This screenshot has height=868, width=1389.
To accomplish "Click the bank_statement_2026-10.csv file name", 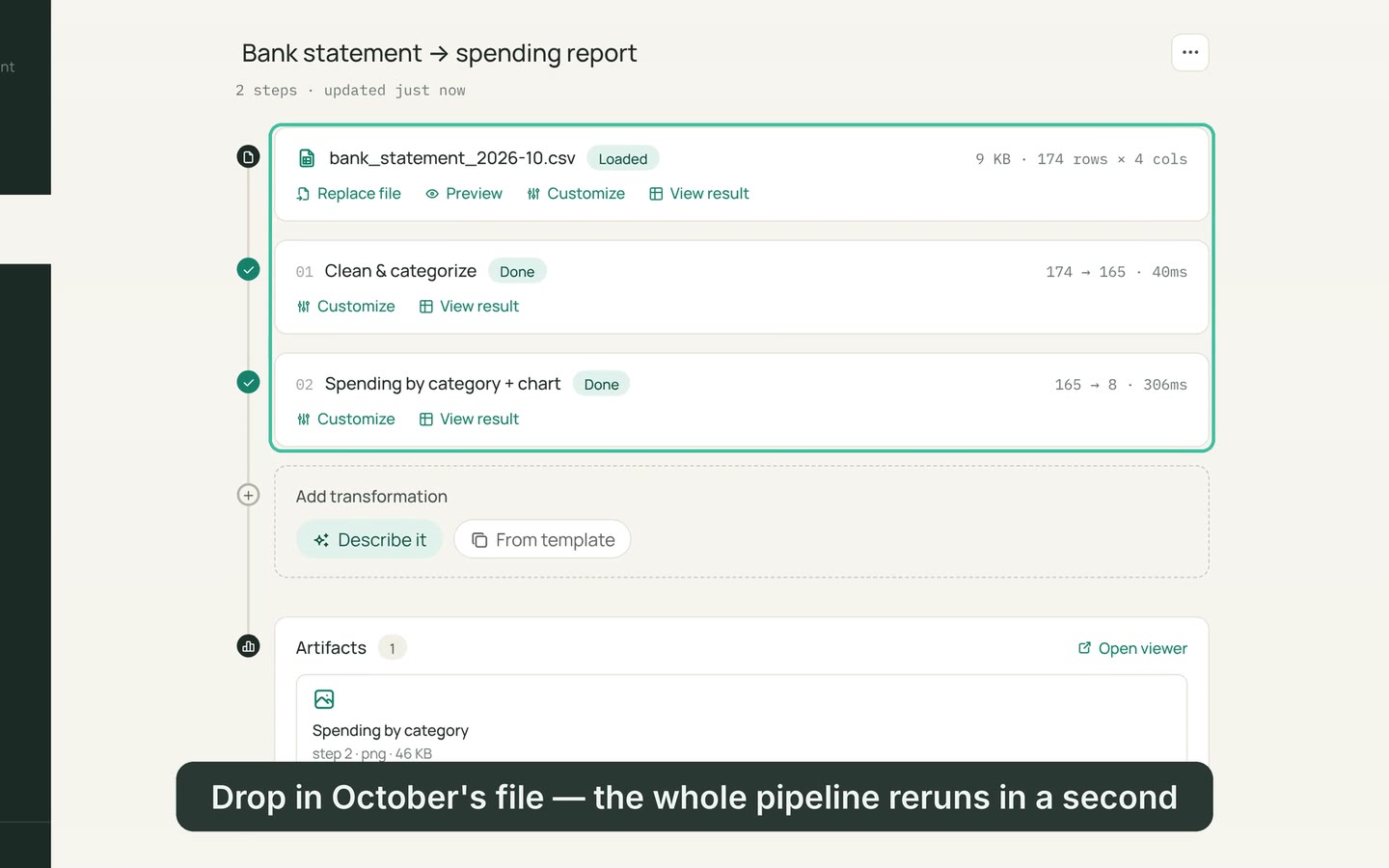I will (x=452, y=158).
